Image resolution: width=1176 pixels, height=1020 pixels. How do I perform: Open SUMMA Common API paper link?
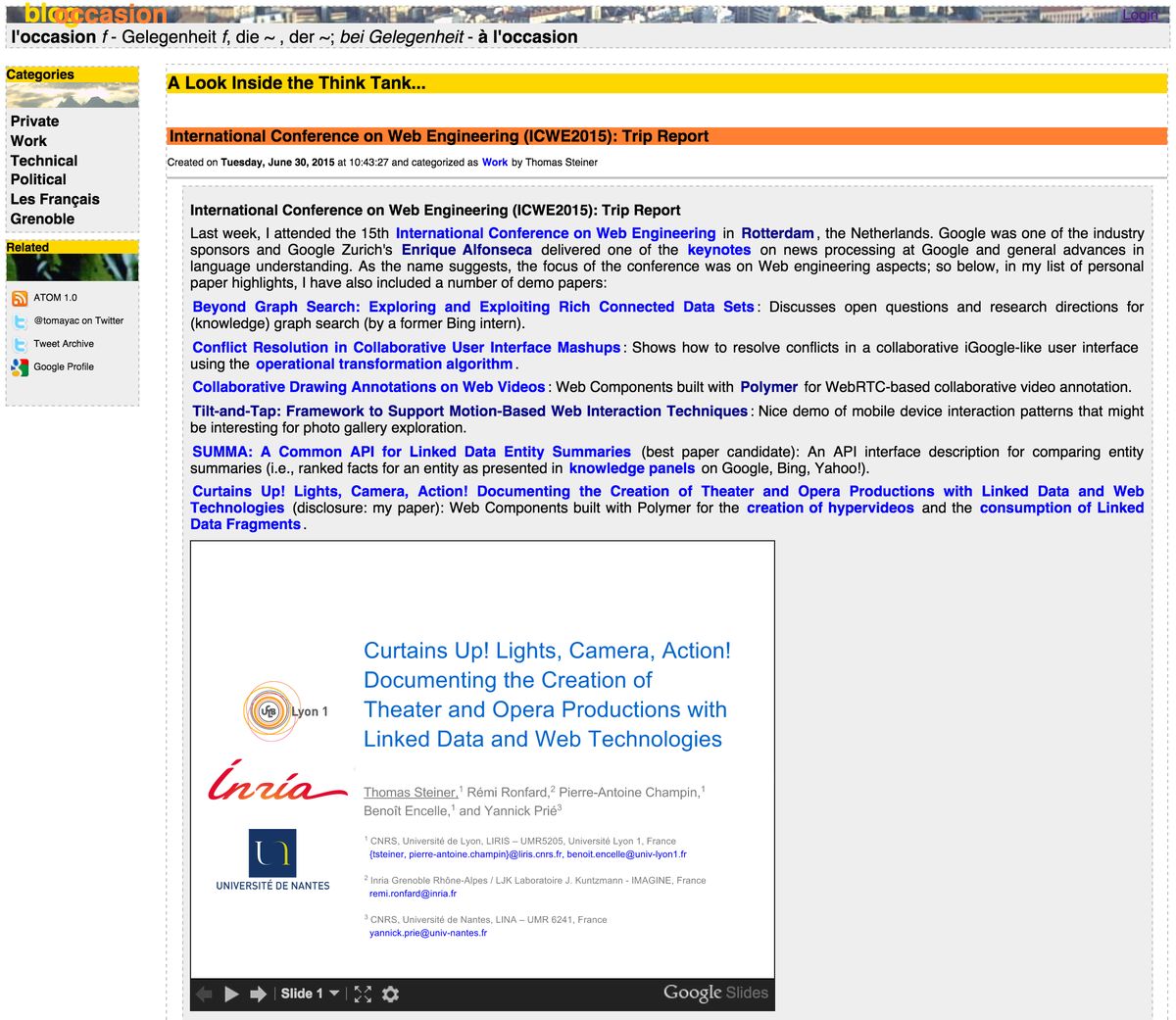(x=412, y=452)
